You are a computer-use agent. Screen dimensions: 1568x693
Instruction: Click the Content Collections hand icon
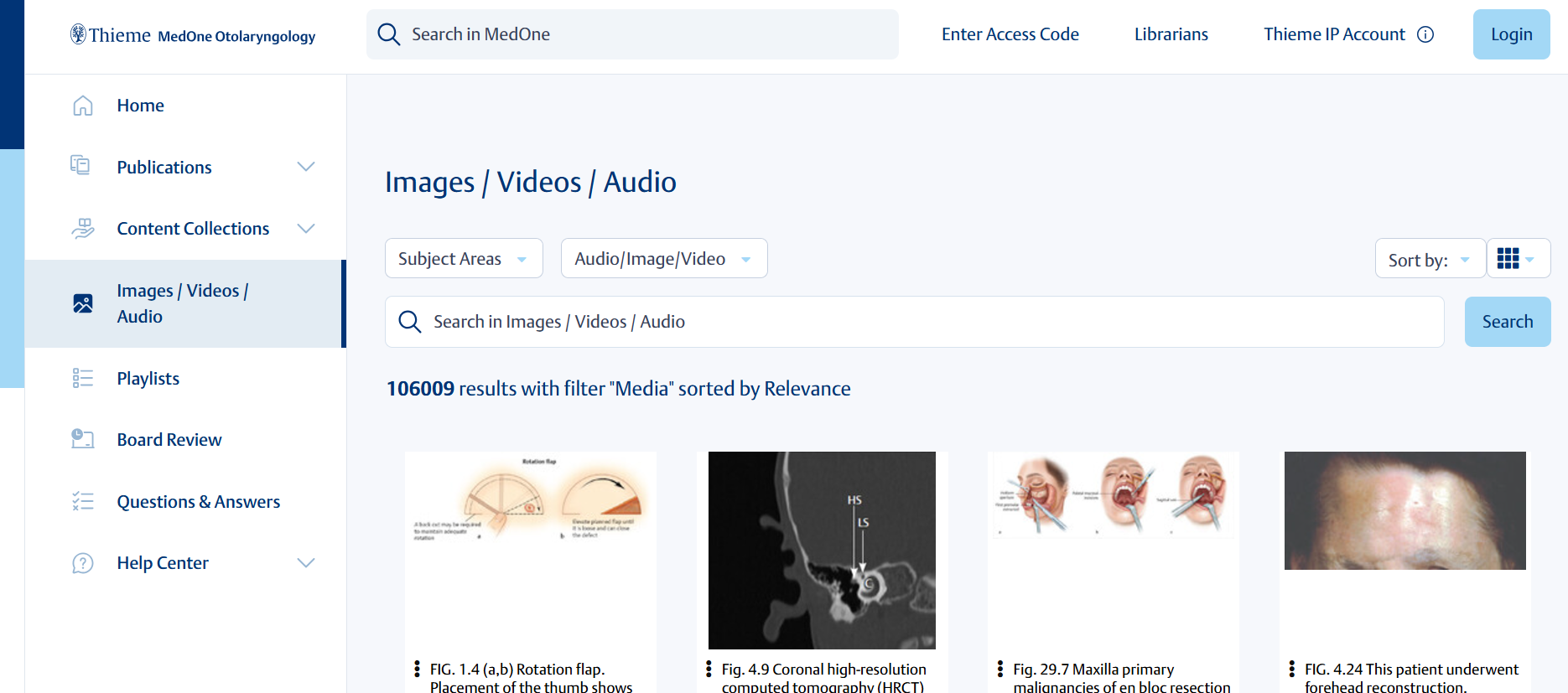pyautogui.click(x=82, y=228)
